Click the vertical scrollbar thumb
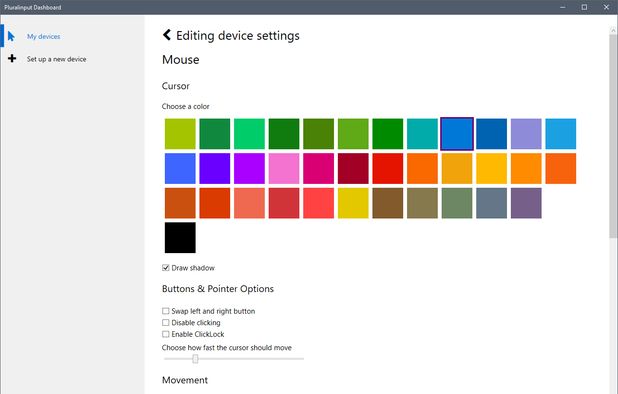Image resolution: width=618 pixels, height=394 pixels. (613, 136)
